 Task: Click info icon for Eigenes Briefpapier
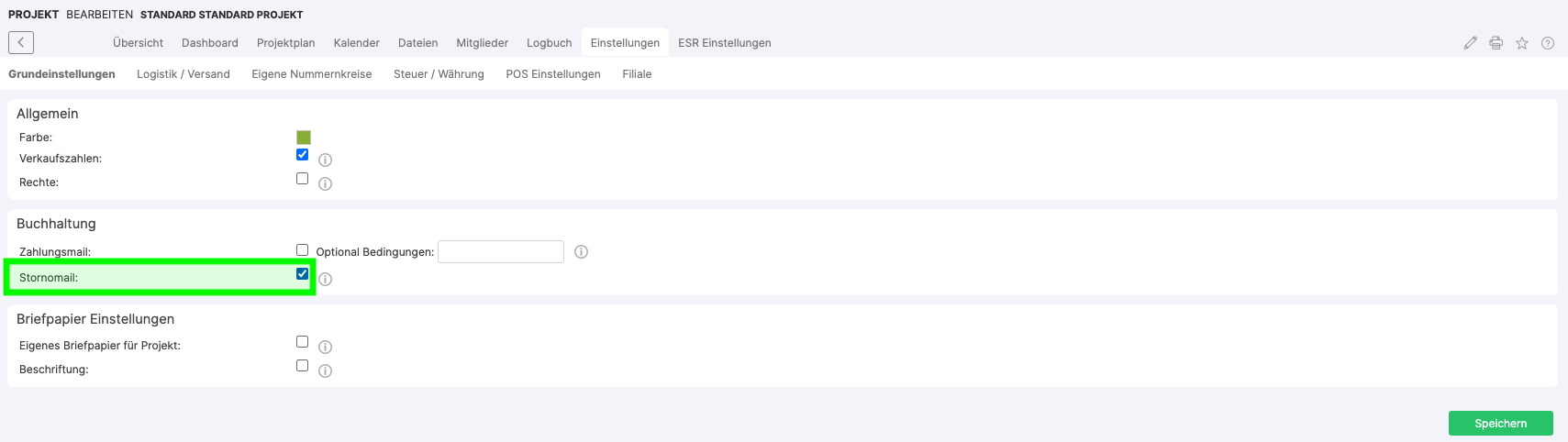(325, 347)
